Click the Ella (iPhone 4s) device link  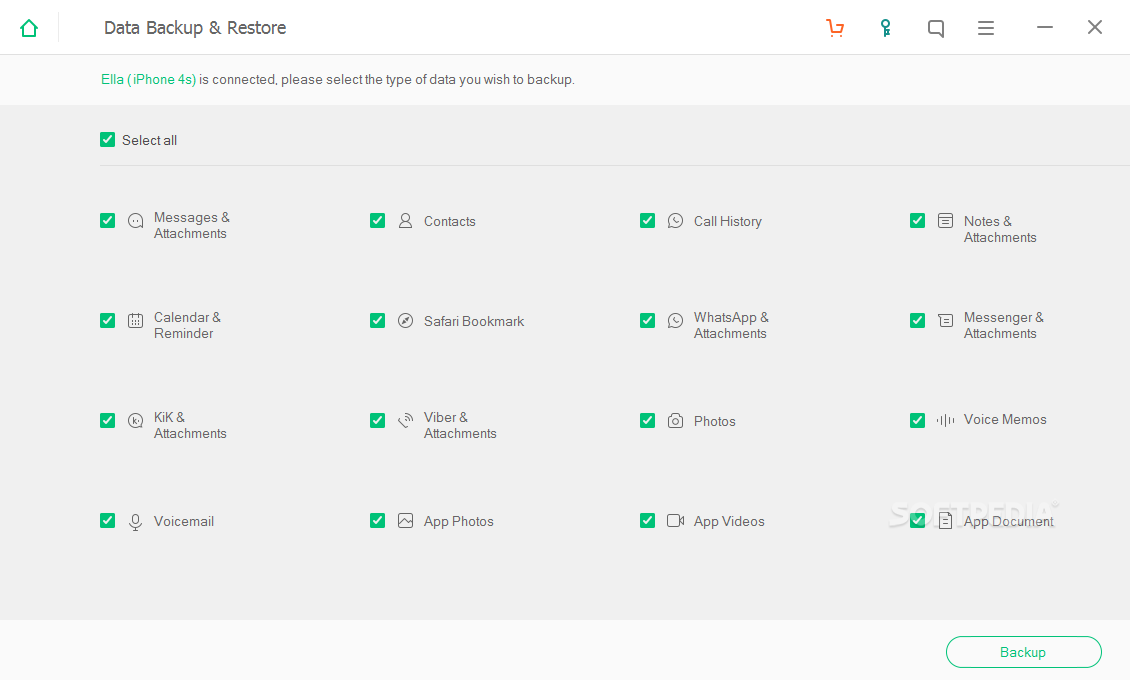pyautogui.click(x=148, y=79)
